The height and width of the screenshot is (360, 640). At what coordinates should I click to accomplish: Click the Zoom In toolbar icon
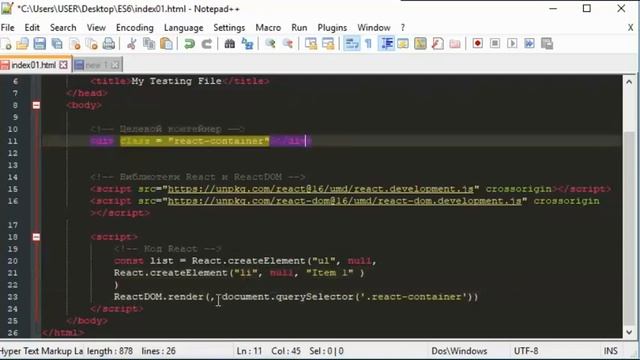(270, 44)
